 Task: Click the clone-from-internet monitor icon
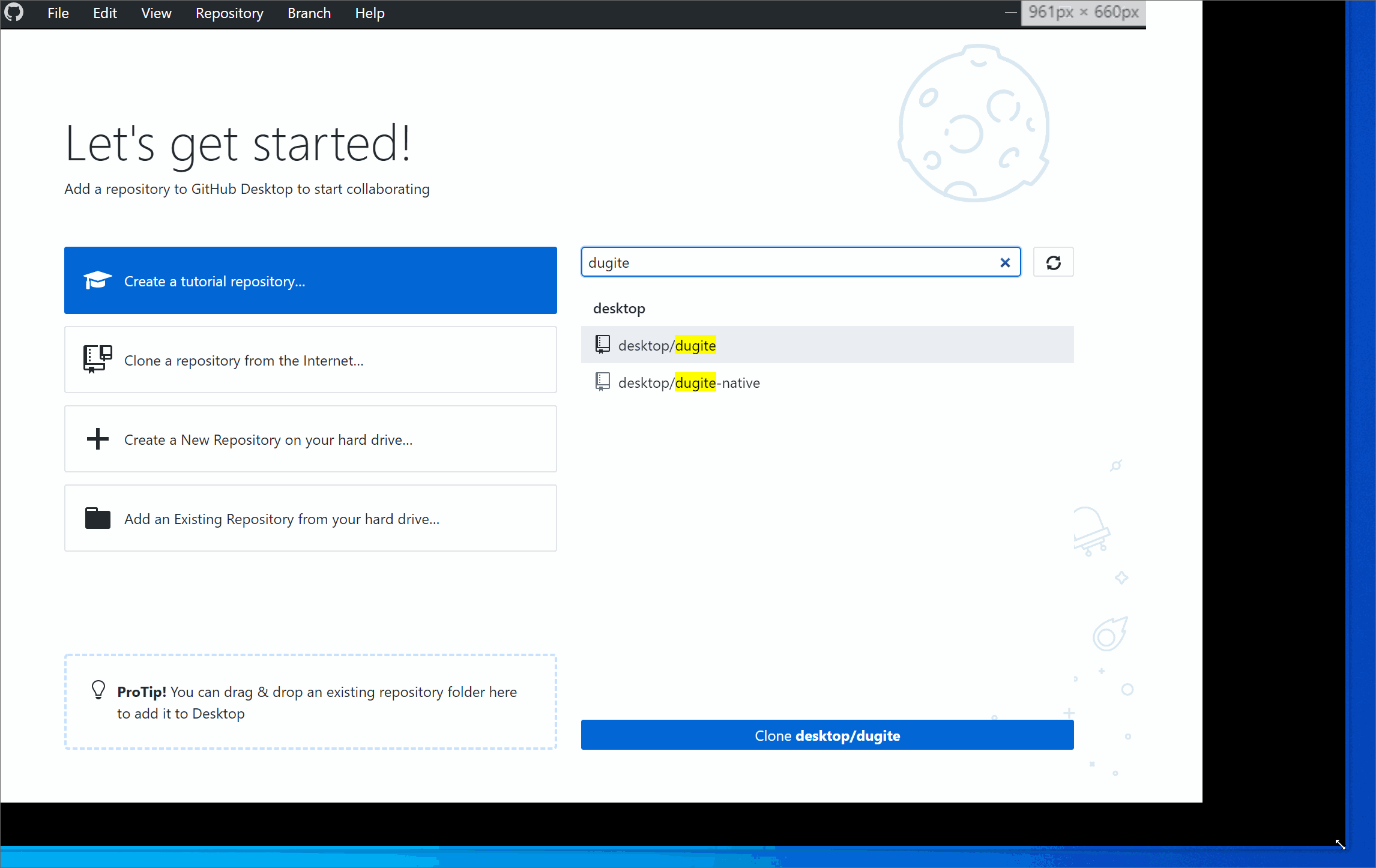[x=97, y=359]
